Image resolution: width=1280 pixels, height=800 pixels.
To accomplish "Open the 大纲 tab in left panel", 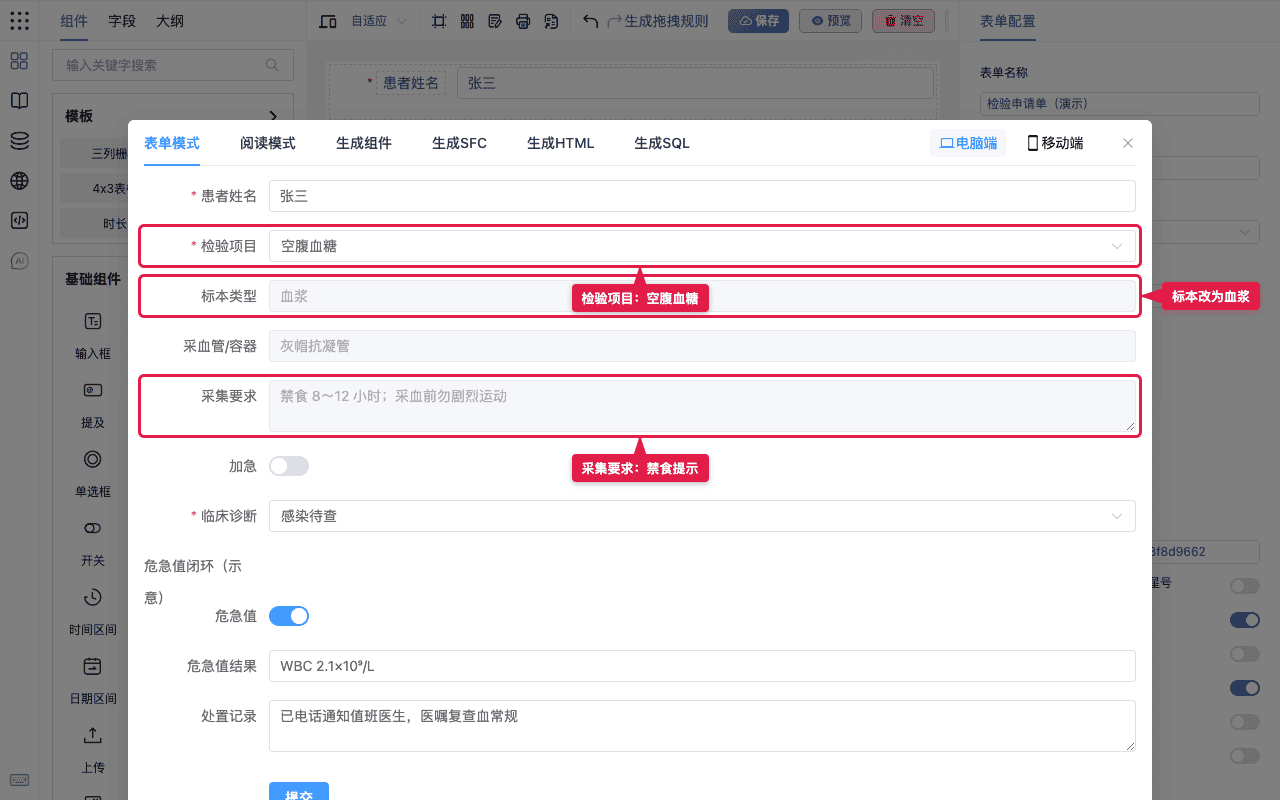I will click(x=170, y=21).
